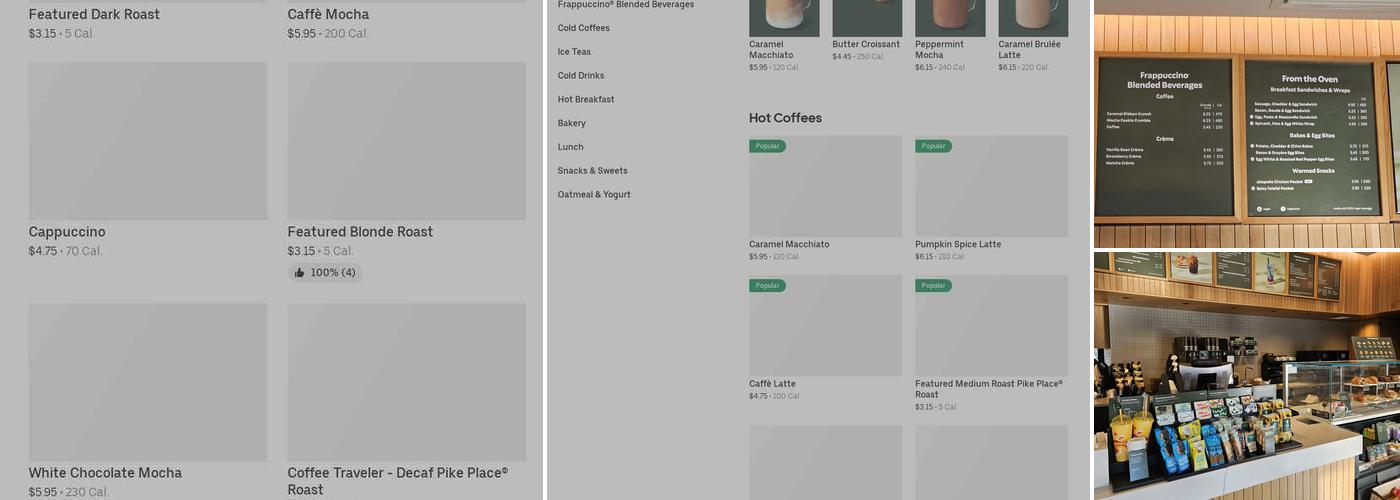
Task: Open the Pumpkin Spice Latte card image
Action: [x=991, y=186]
